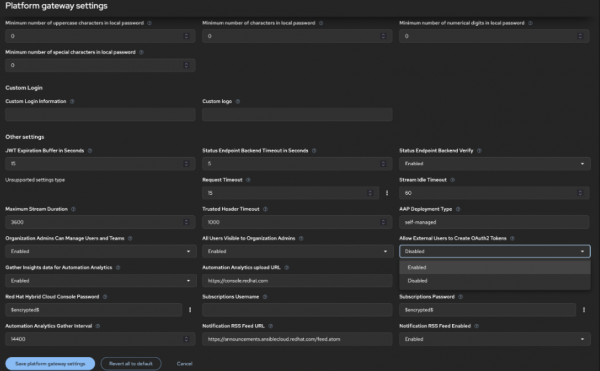Adjust minimum uppercase characters stepper
600x371 pixels.
(186, 36)
